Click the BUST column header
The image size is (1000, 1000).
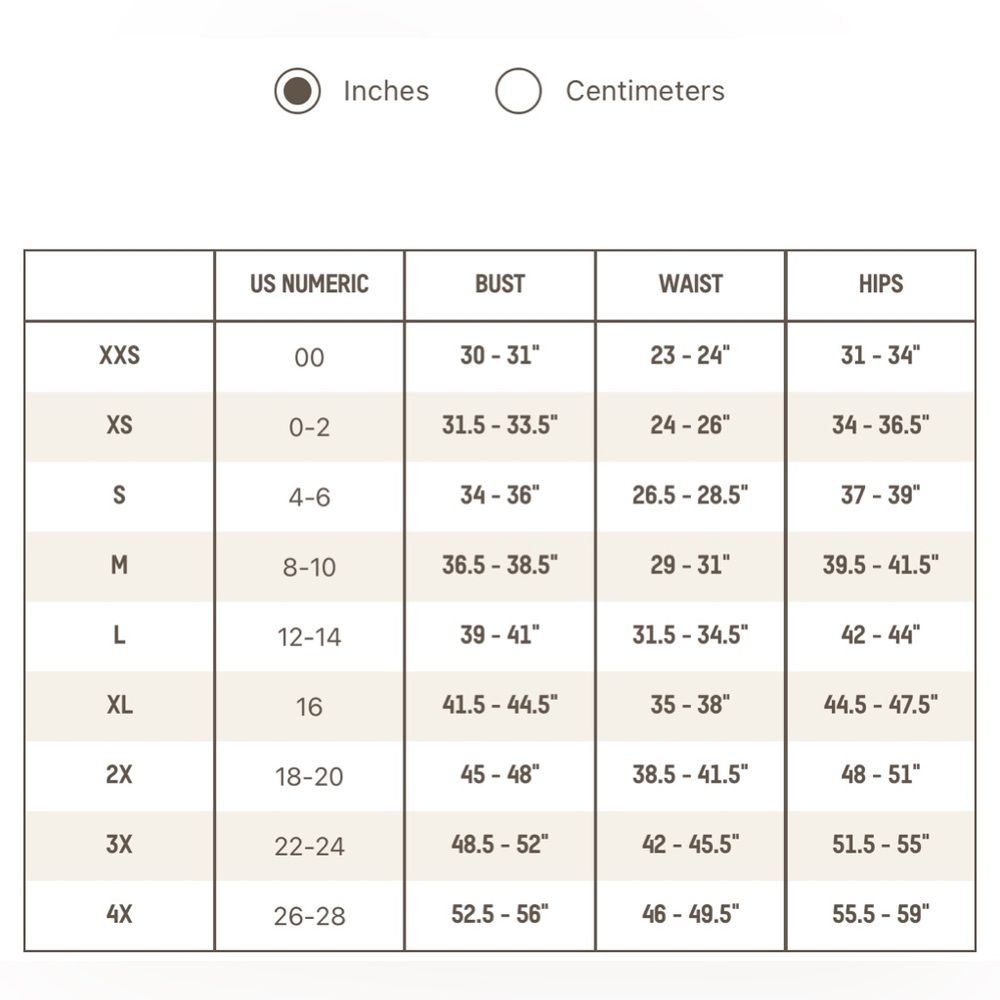[500, 284]
